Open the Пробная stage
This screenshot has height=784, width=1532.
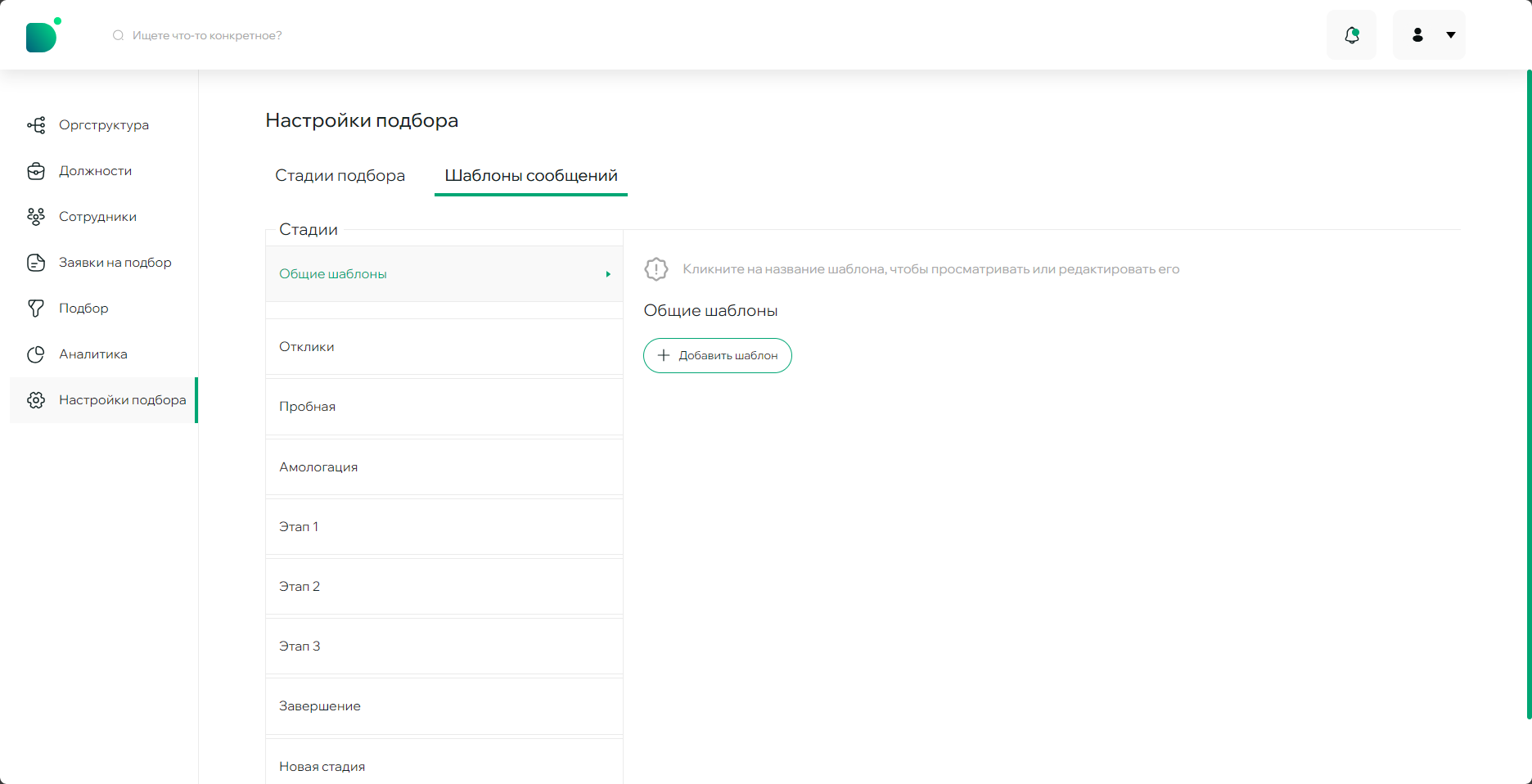[x=444, y=407]
